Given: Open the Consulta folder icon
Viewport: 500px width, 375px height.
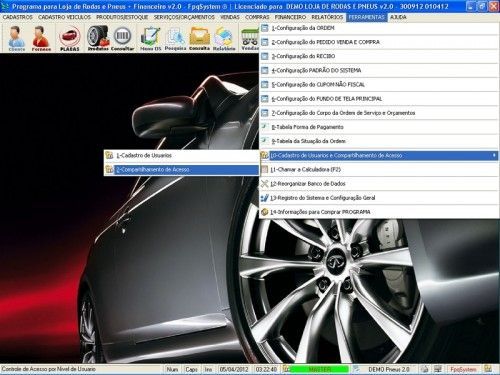Looking at the screenshot, I should [x=199, y=38].
